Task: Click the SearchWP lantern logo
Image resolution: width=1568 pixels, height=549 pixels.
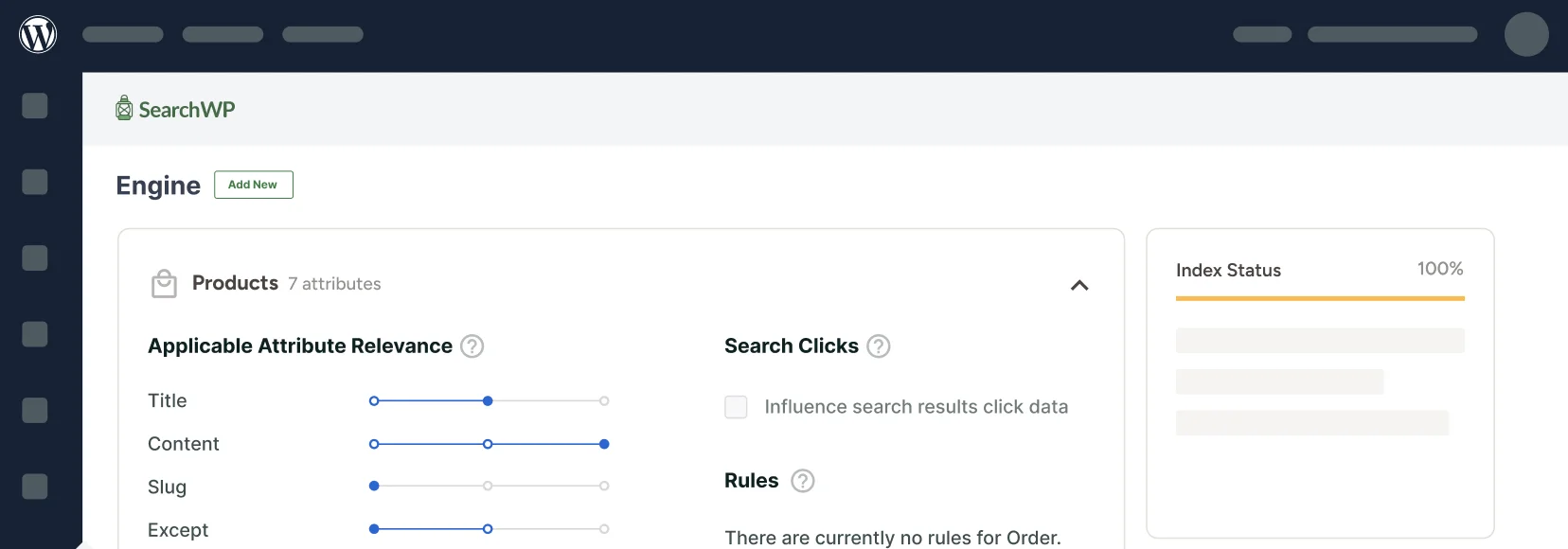Action: pos(124,108)
